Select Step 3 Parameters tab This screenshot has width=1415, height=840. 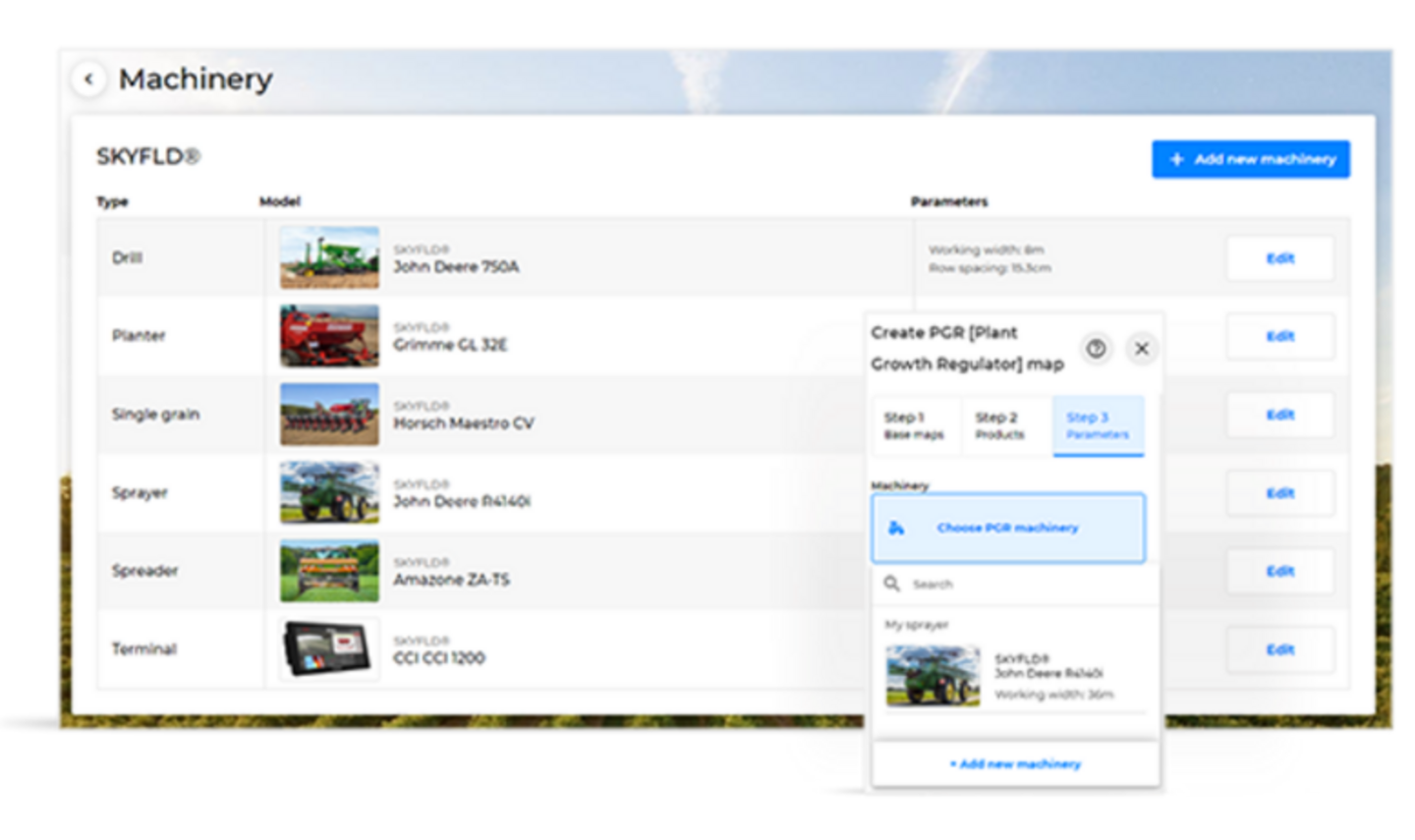[1098, 425]
